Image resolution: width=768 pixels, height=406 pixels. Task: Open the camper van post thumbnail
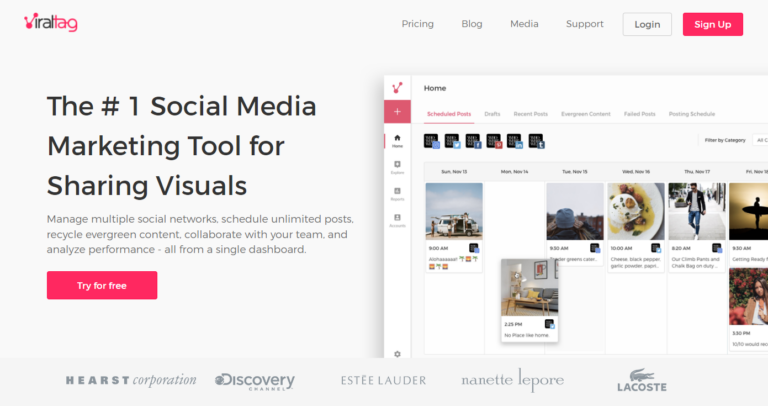coord(454,212)
